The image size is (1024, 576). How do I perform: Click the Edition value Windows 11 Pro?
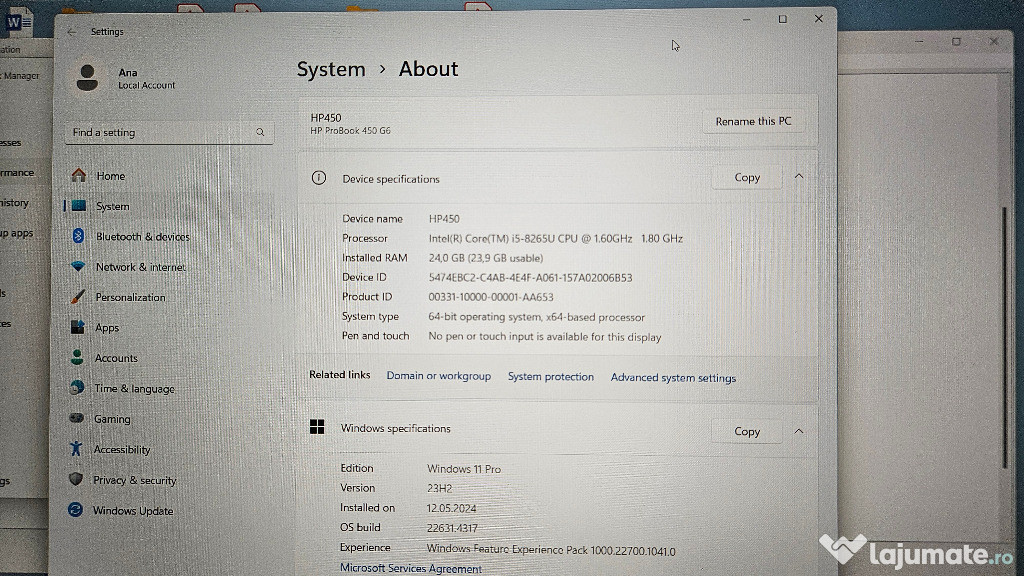(x=464, y=469)
